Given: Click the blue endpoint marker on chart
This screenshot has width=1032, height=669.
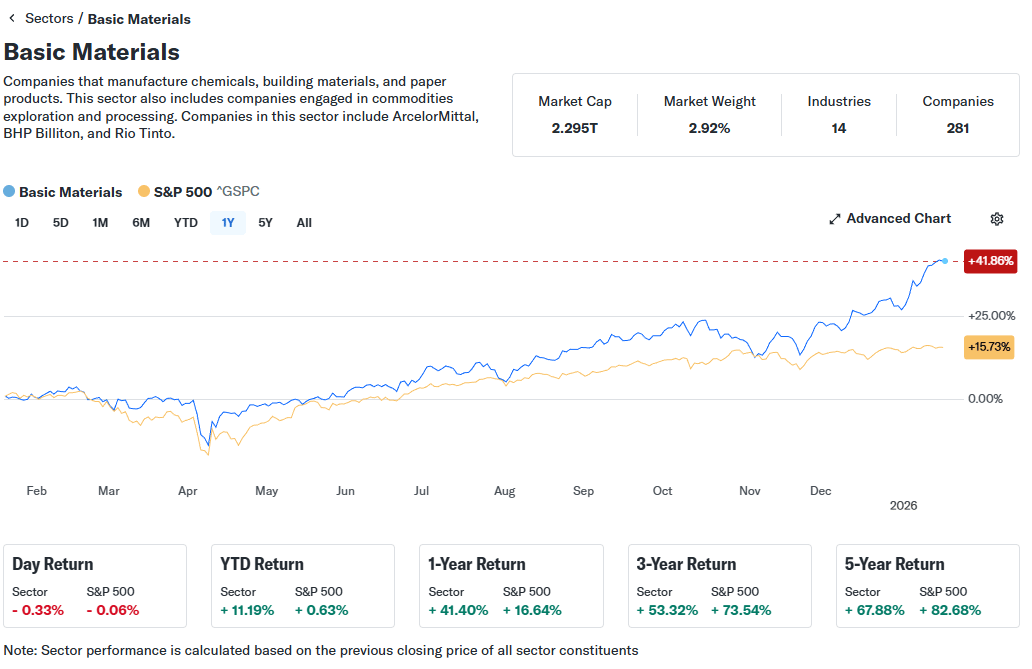Looking at the screenshot, I should tap(945, 261).
